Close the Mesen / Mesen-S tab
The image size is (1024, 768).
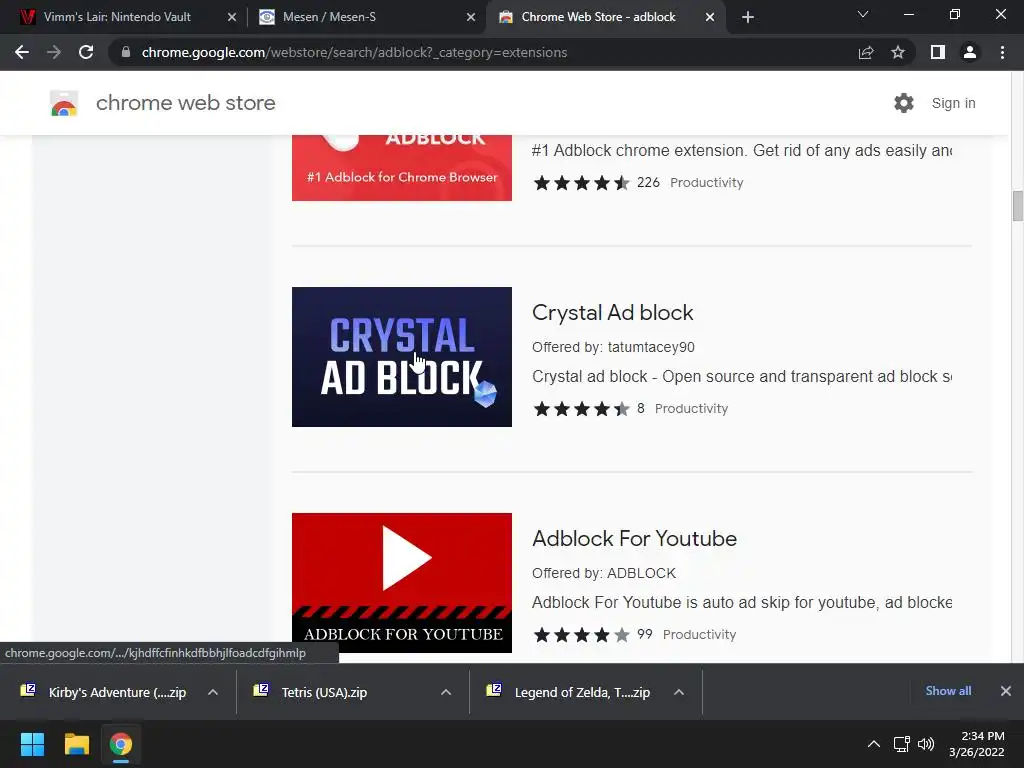(x=471, y=17)
